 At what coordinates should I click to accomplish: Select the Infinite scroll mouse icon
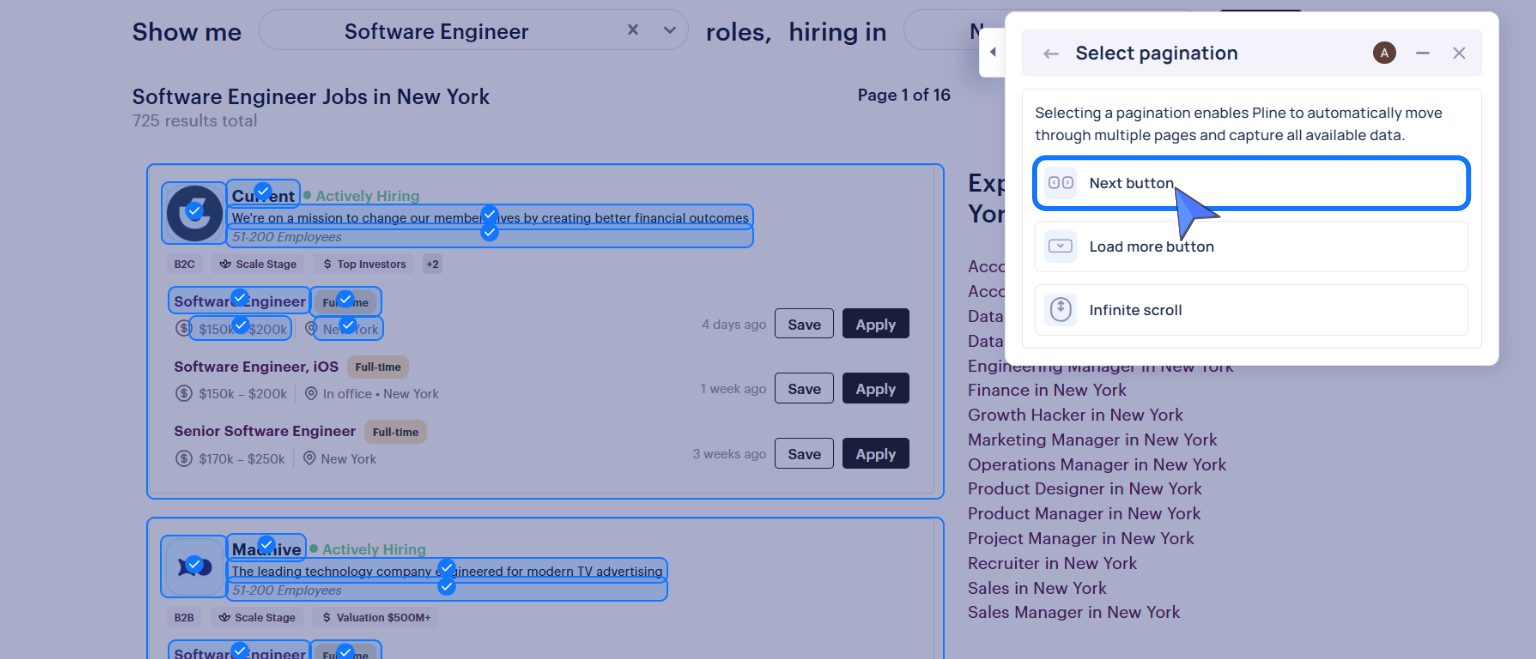[1060, 310]
